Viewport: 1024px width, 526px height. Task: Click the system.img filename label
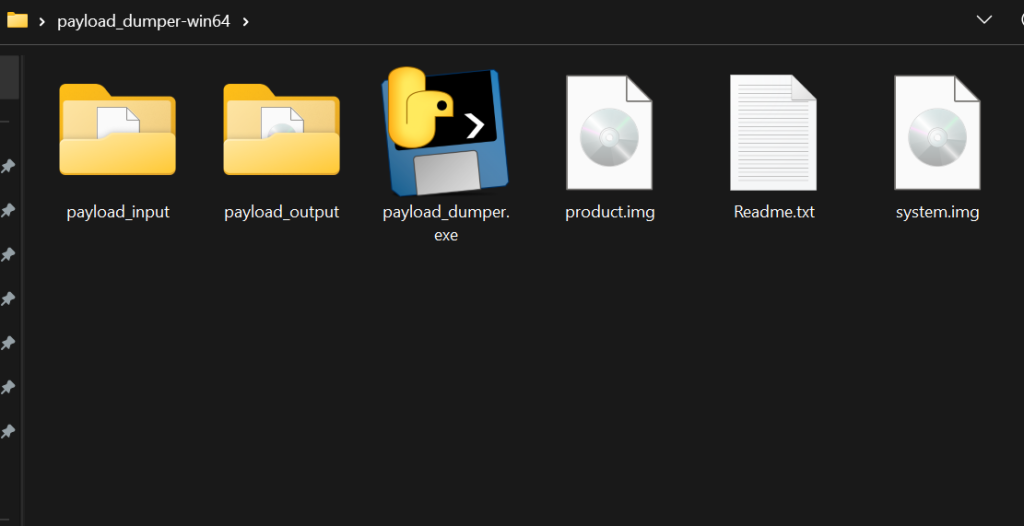tap(937, 212)
